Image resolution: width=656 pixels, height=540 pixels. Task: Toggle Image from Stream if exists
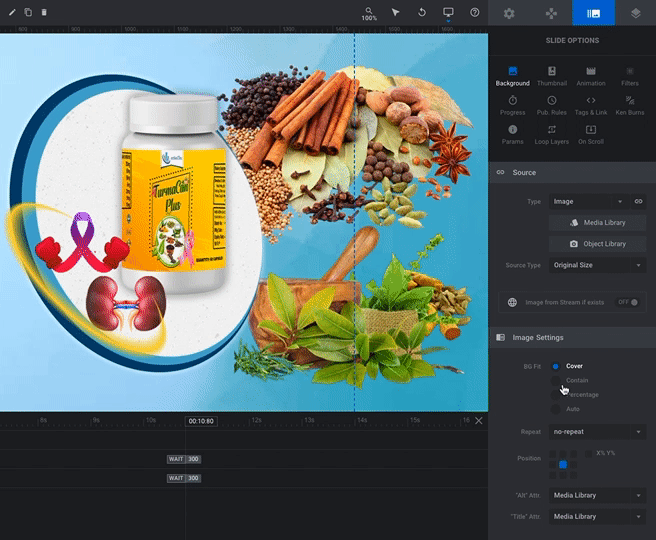628,302
